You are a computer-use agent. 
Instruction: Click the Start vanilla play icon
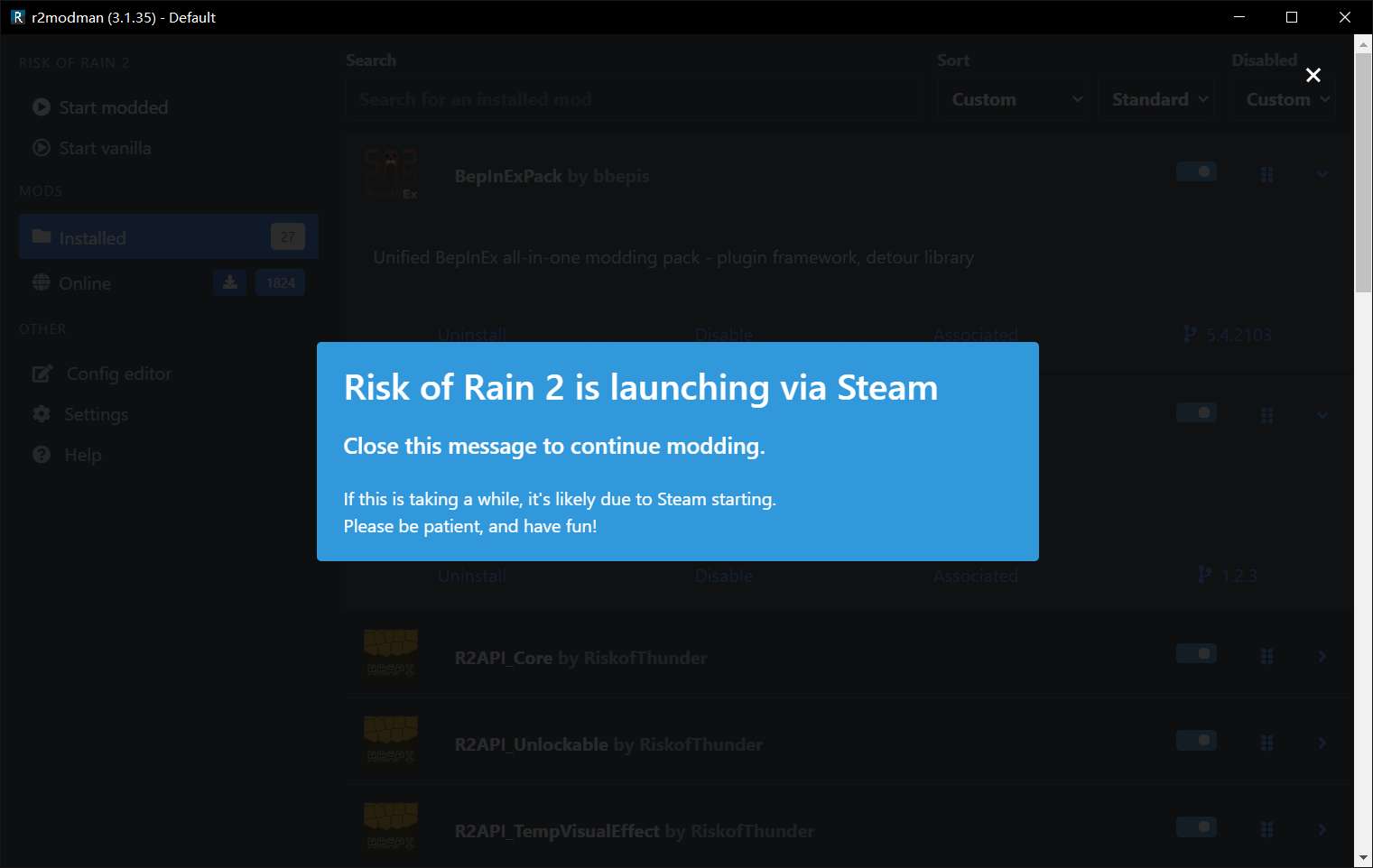(42, 148)
